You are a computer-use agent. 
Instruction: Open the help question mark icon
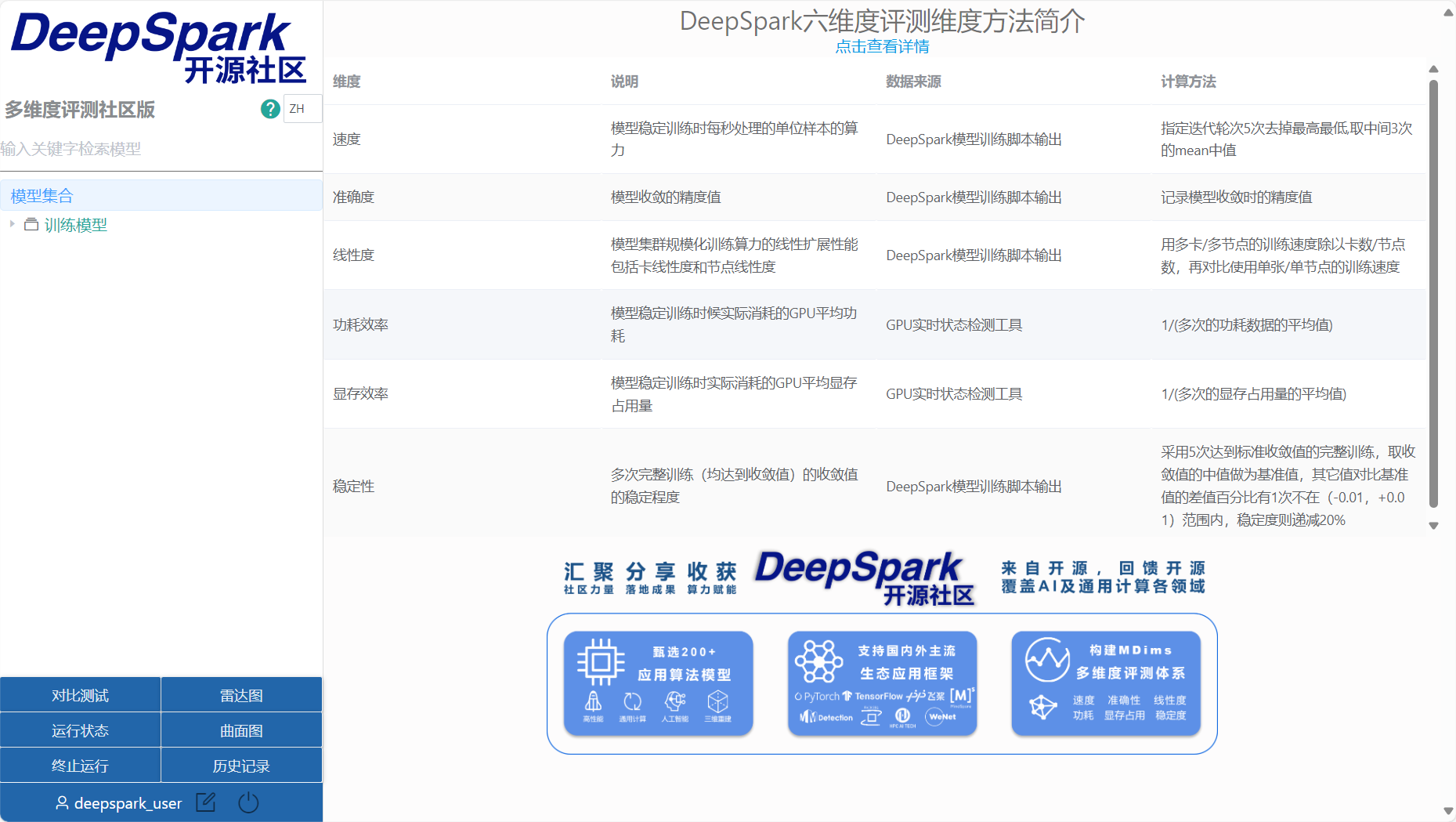[x=269, y=109]
